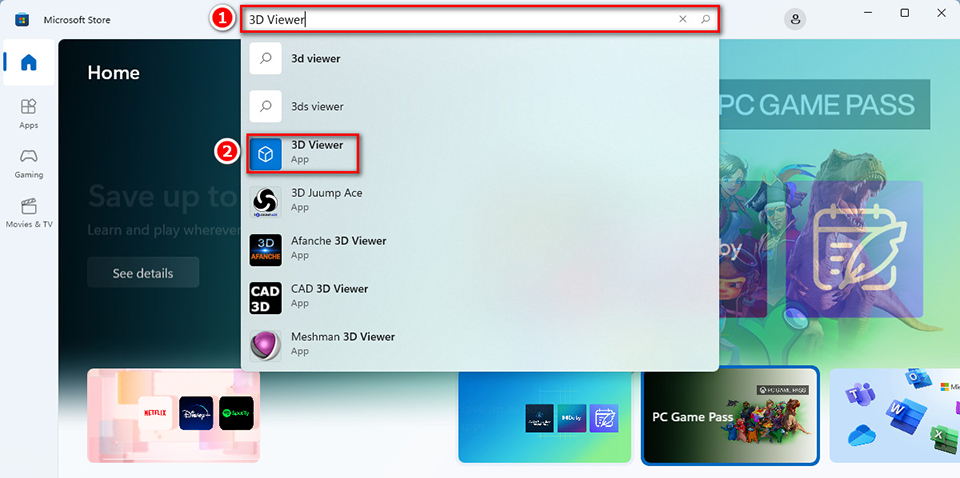Open the Apps section in sidebar
This screenshot has height=478, width=960.
29,114
